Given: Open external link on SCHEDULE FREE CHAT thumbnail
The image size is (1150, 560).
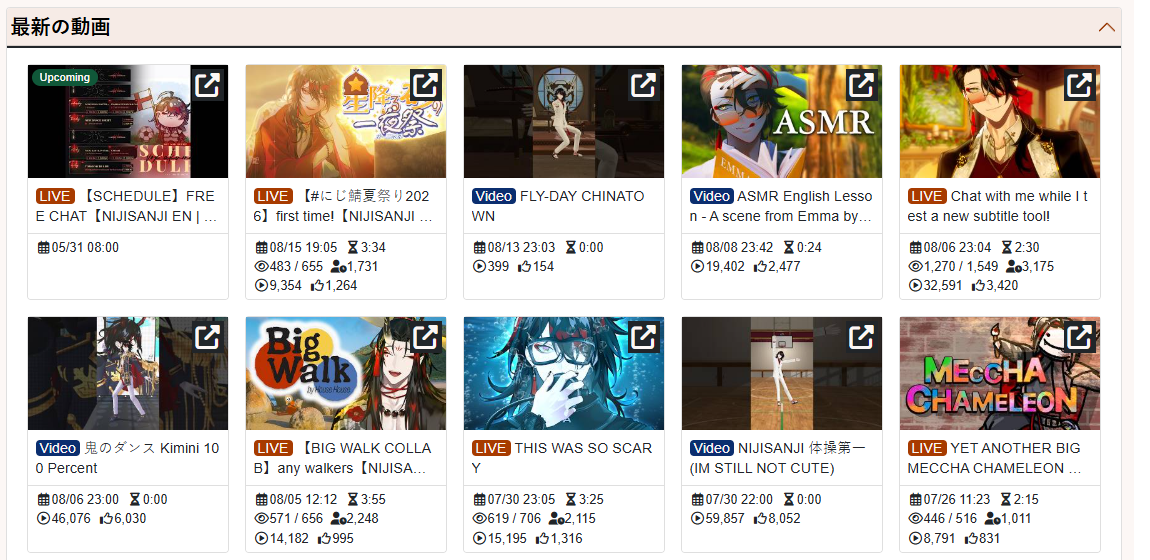Looking at the screenshot, I should pos(208,85).
